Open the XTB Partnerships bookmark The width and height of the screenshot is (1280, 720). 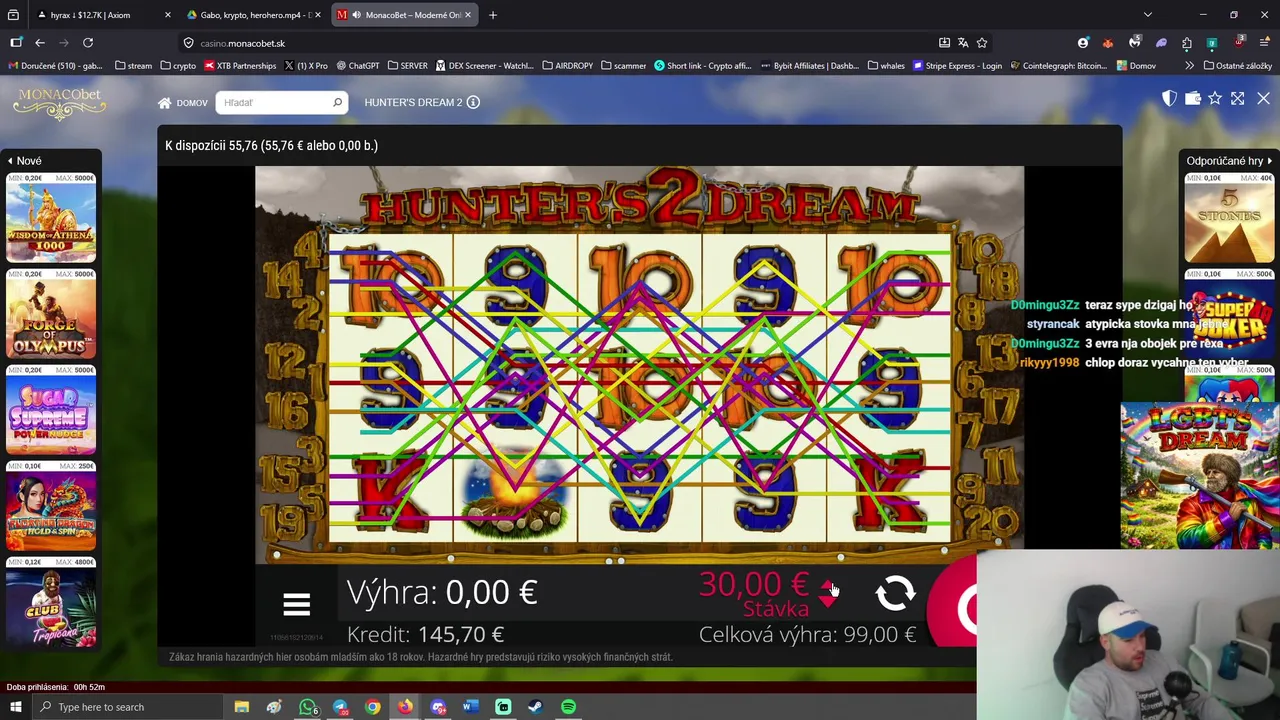coord(240,66)
